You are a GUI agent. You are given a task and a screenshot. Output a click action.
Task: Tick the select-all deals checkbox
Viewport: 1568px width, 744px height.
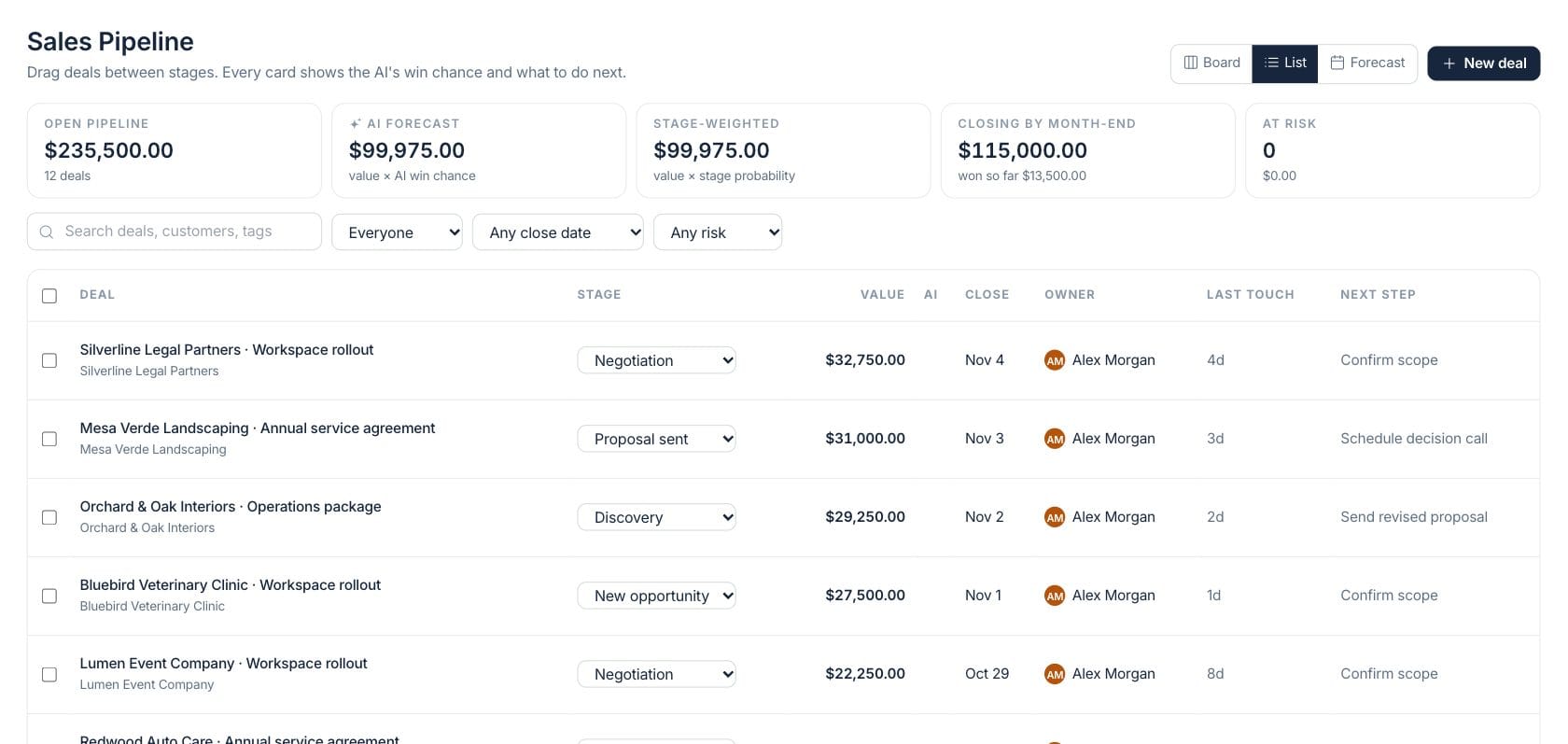(49, 296)
